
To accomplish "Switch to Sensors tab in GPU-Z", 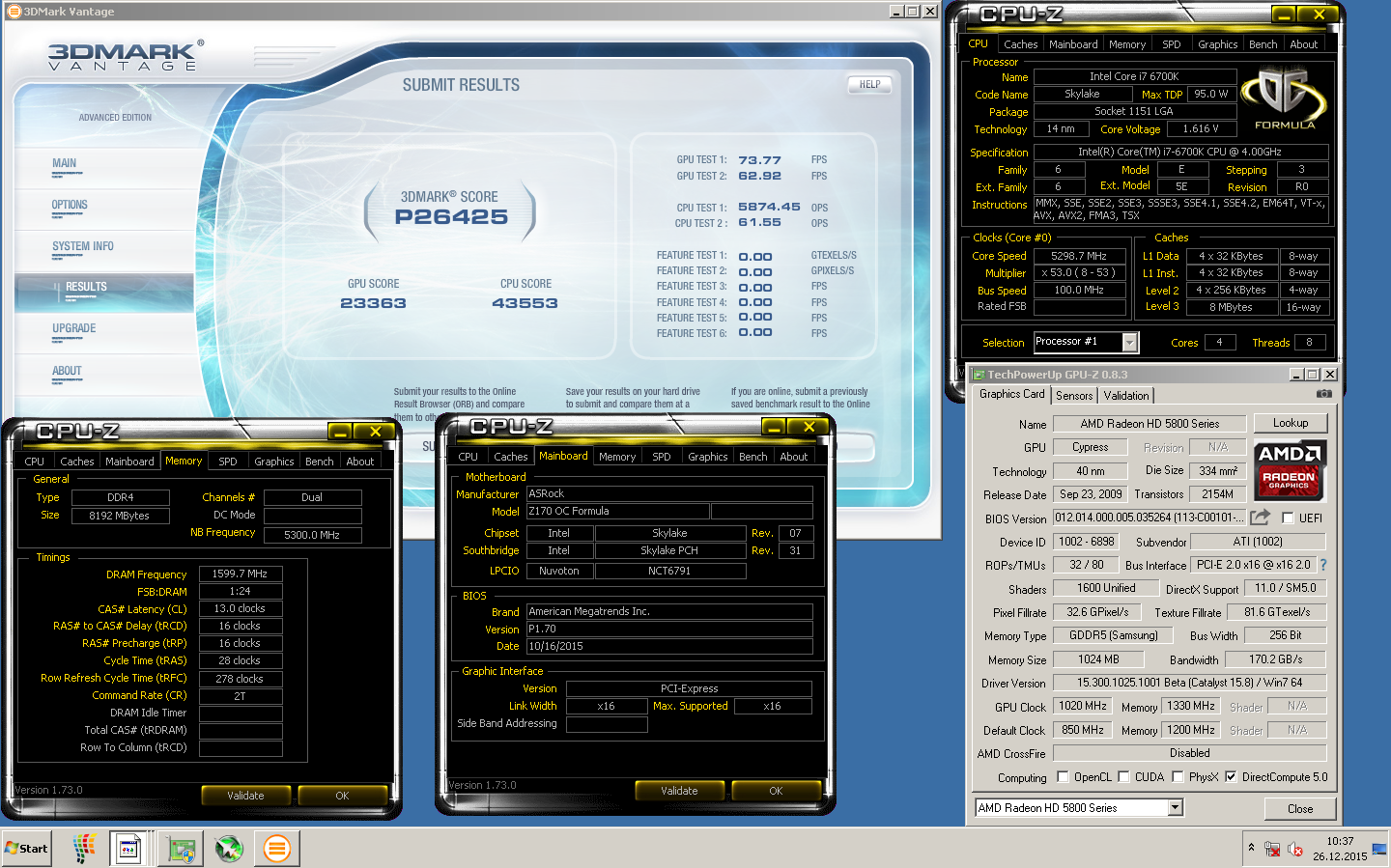I will tap(1074, 396).
